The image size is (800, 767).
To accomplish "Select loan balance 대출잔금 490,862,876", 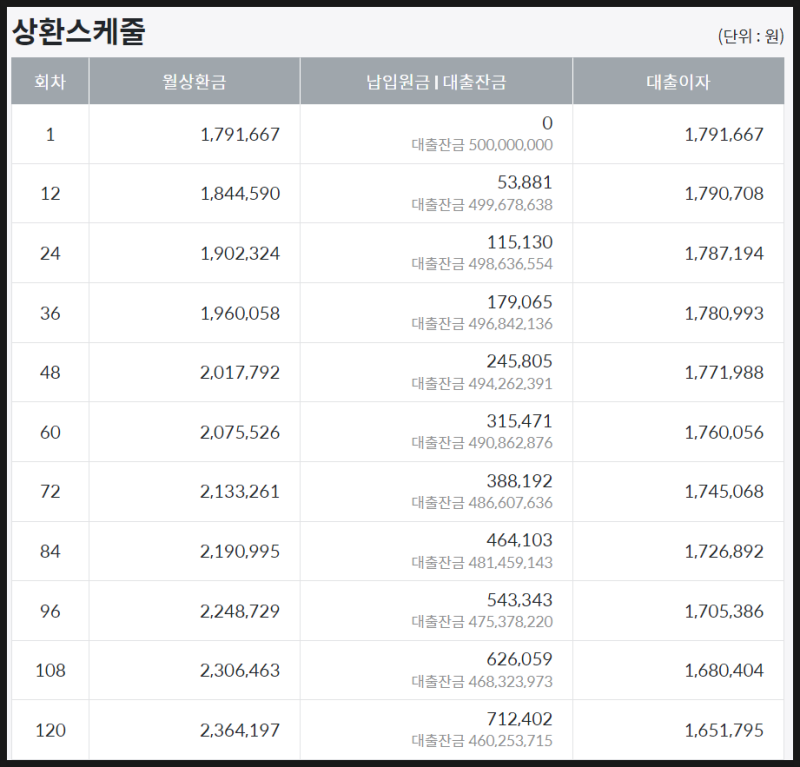I will [482, 443].
